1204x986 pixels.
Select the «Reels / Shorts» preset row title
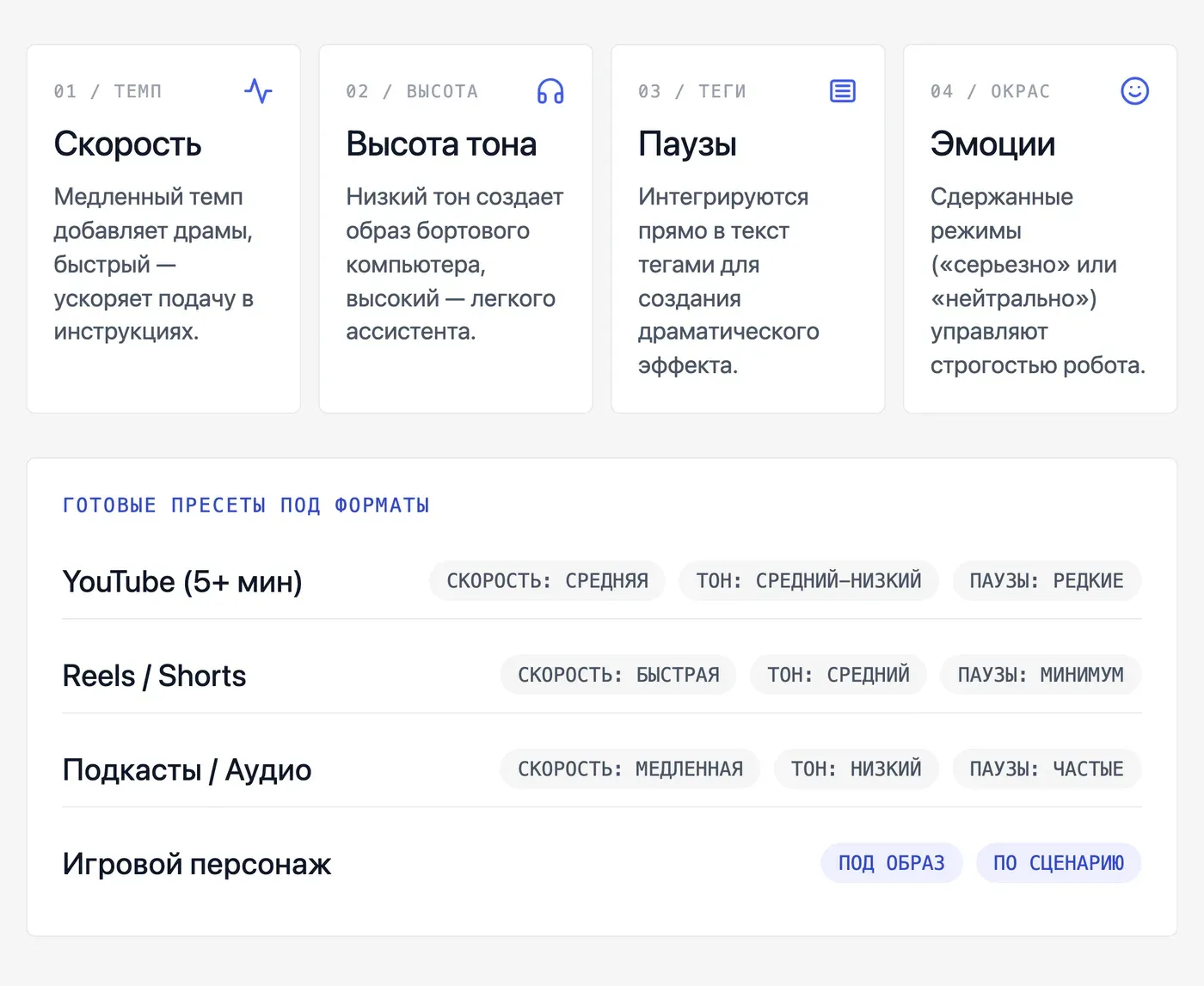pyautogui.click(x=154, y=676)
